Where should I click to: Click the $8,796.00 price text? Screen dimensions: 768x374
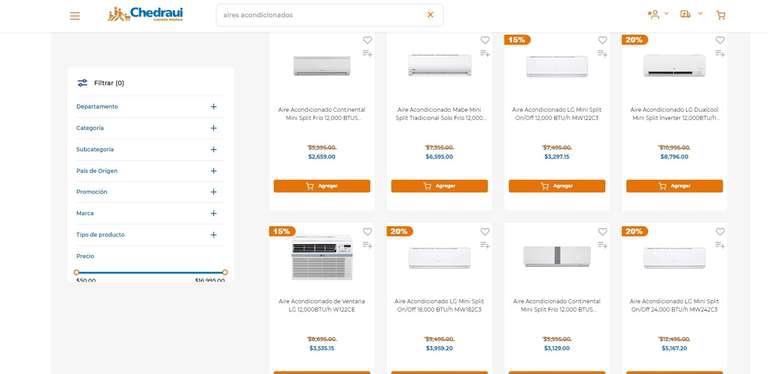tap(674, 157)
